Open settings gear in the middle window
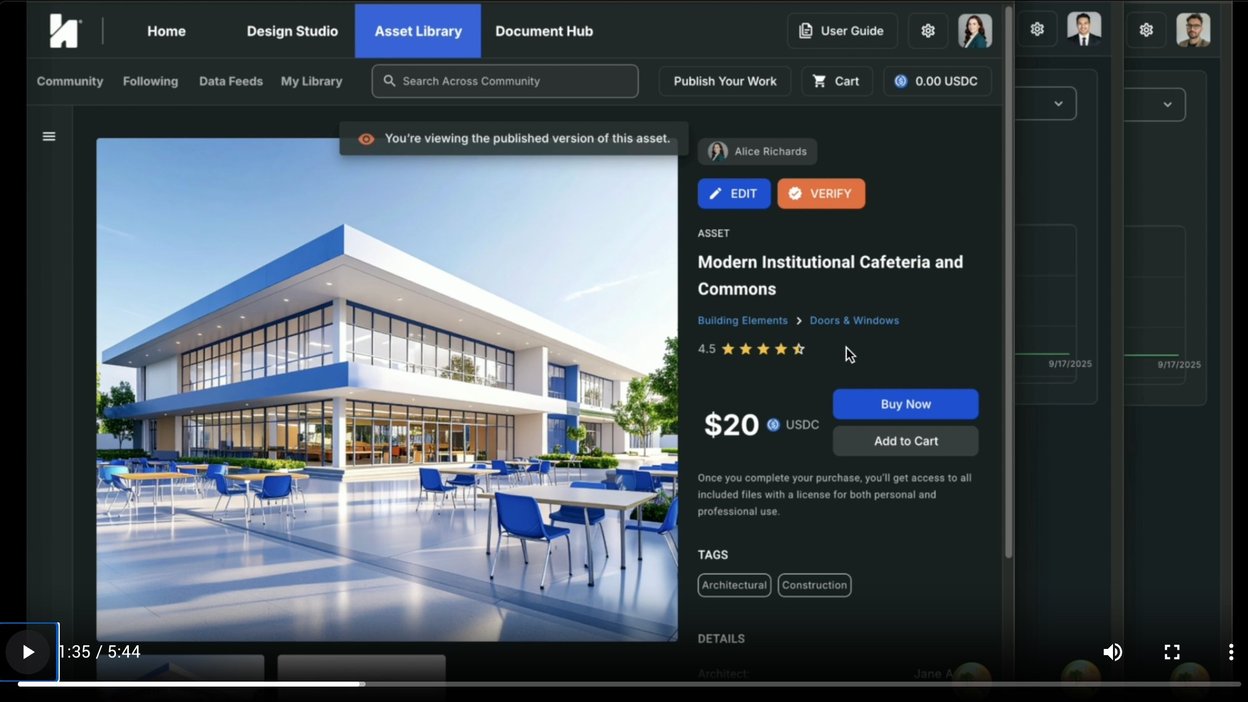Screen dimensions: 1248x702 (x=1037, y=29)
